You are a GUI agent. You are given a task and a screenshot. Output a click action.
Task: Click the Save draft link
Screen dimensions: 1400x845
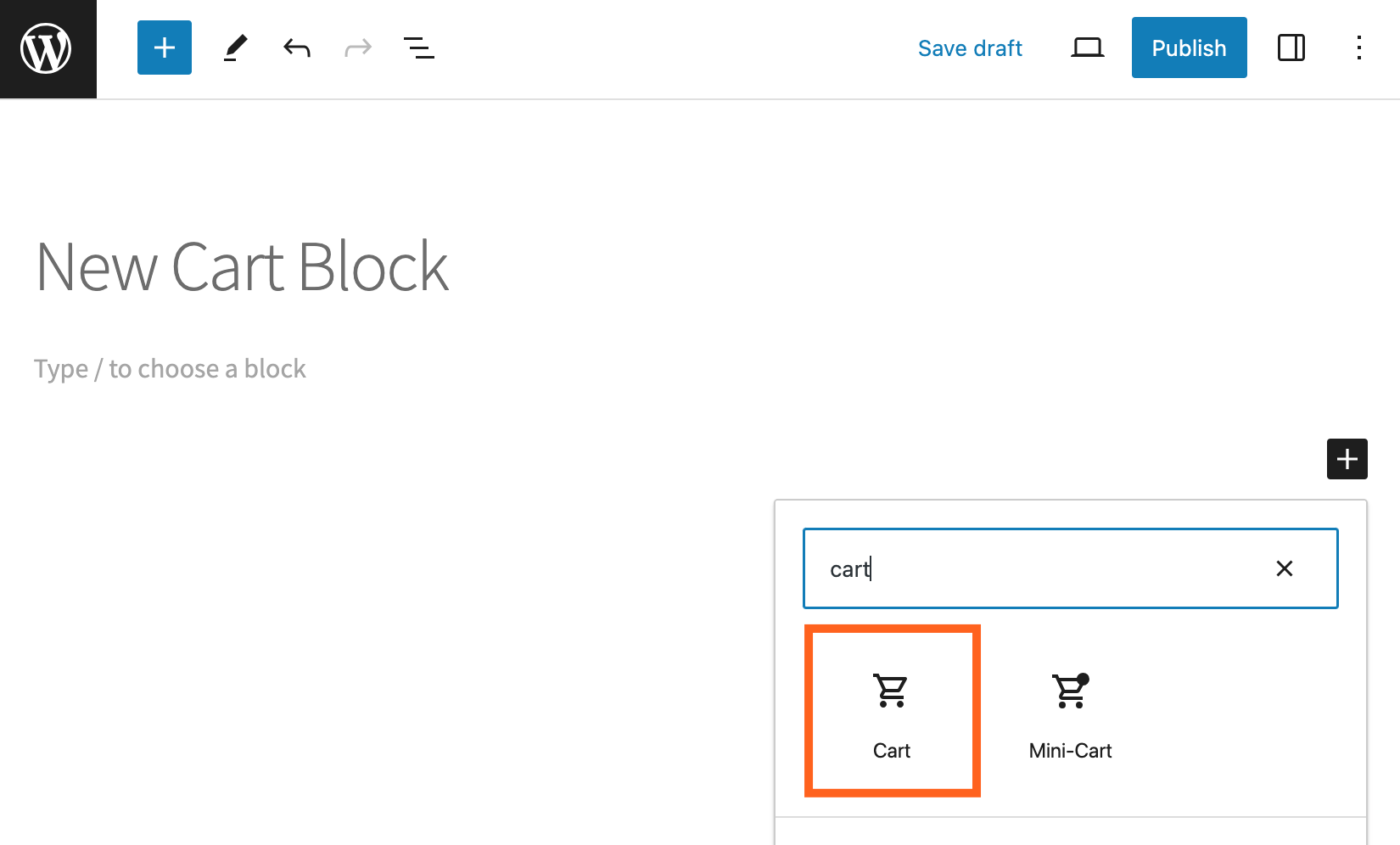[x=970, y=48]
